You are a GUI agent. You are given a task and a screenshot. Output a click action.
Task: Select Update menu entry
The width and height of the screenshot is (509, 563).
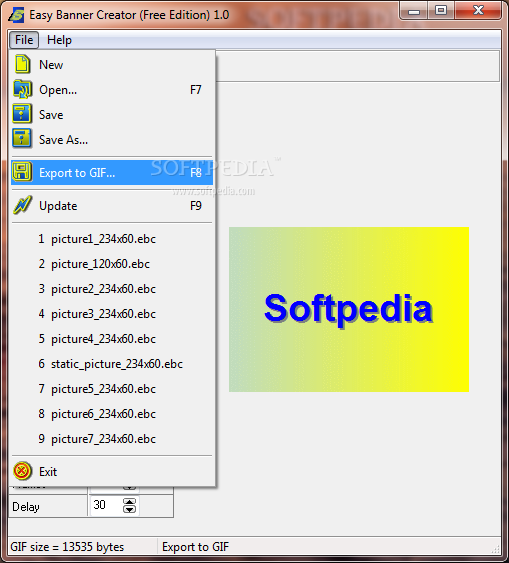coord(112,206)
